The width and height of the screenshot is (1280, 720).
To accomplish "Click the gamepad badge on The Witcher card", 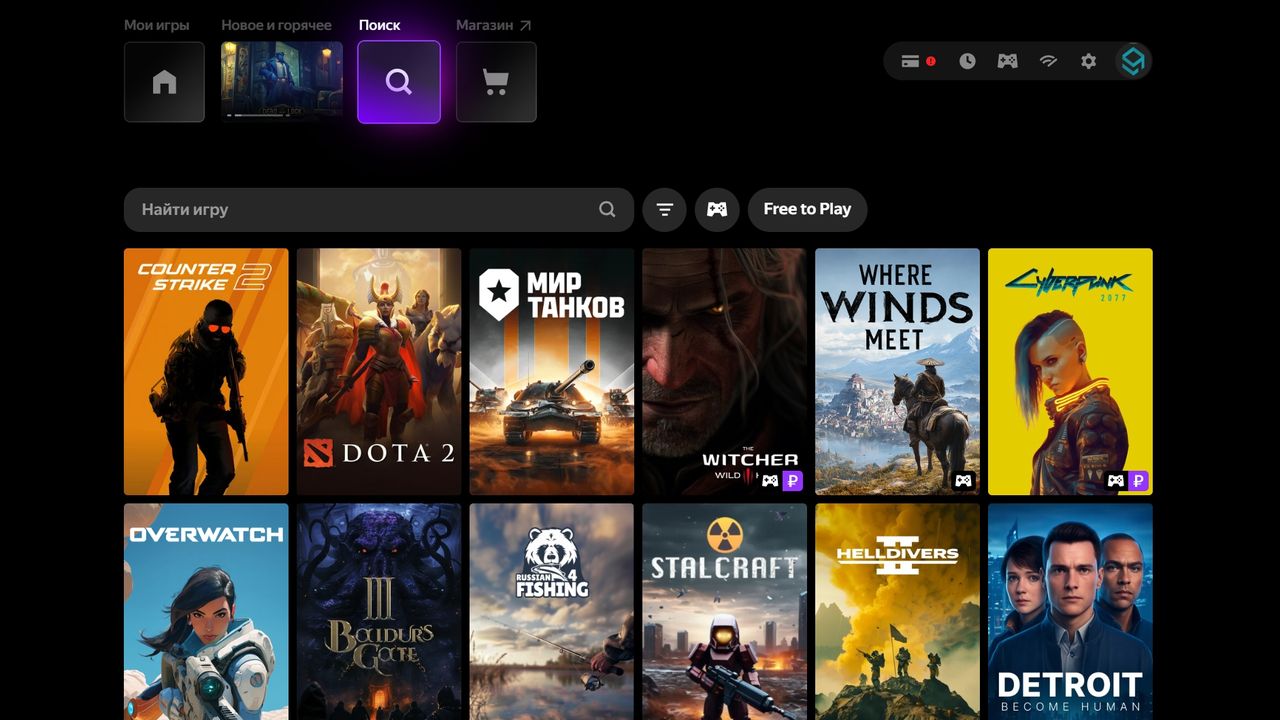I will 770,481.
